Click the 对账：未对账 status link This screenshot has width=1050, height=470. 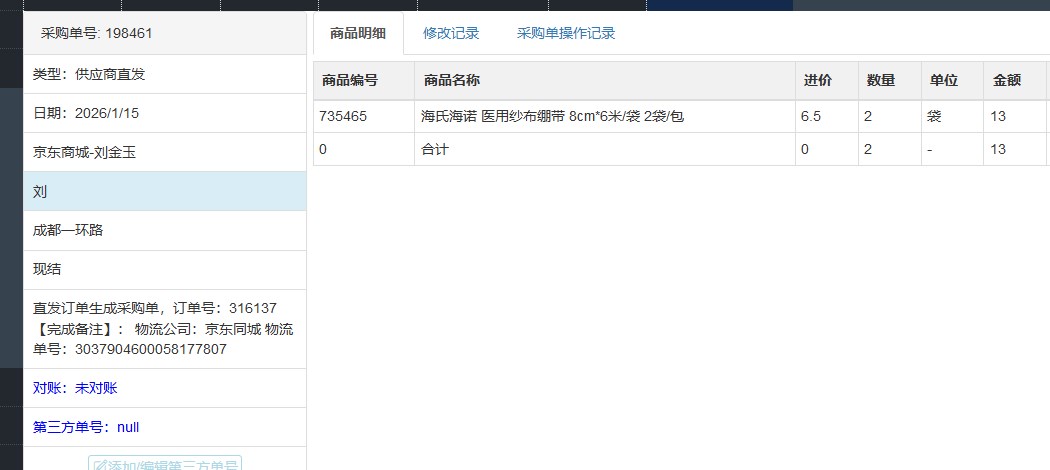(75, 388)
